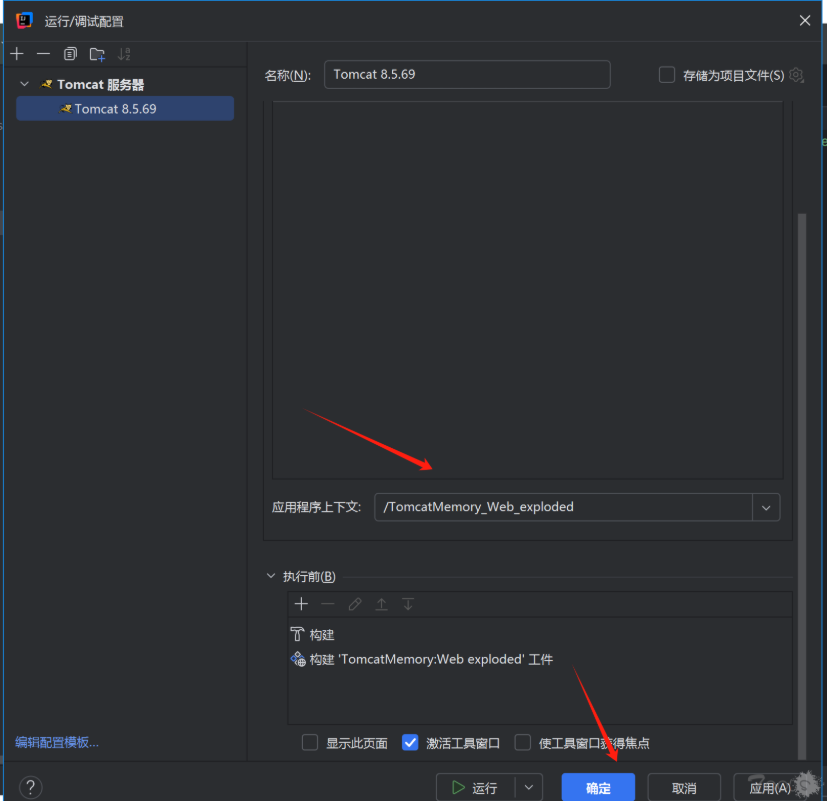This screenshot has height=803, width=827.
Task: Open the gear settings beside 存储为项目文件
Action: [796, 75]
